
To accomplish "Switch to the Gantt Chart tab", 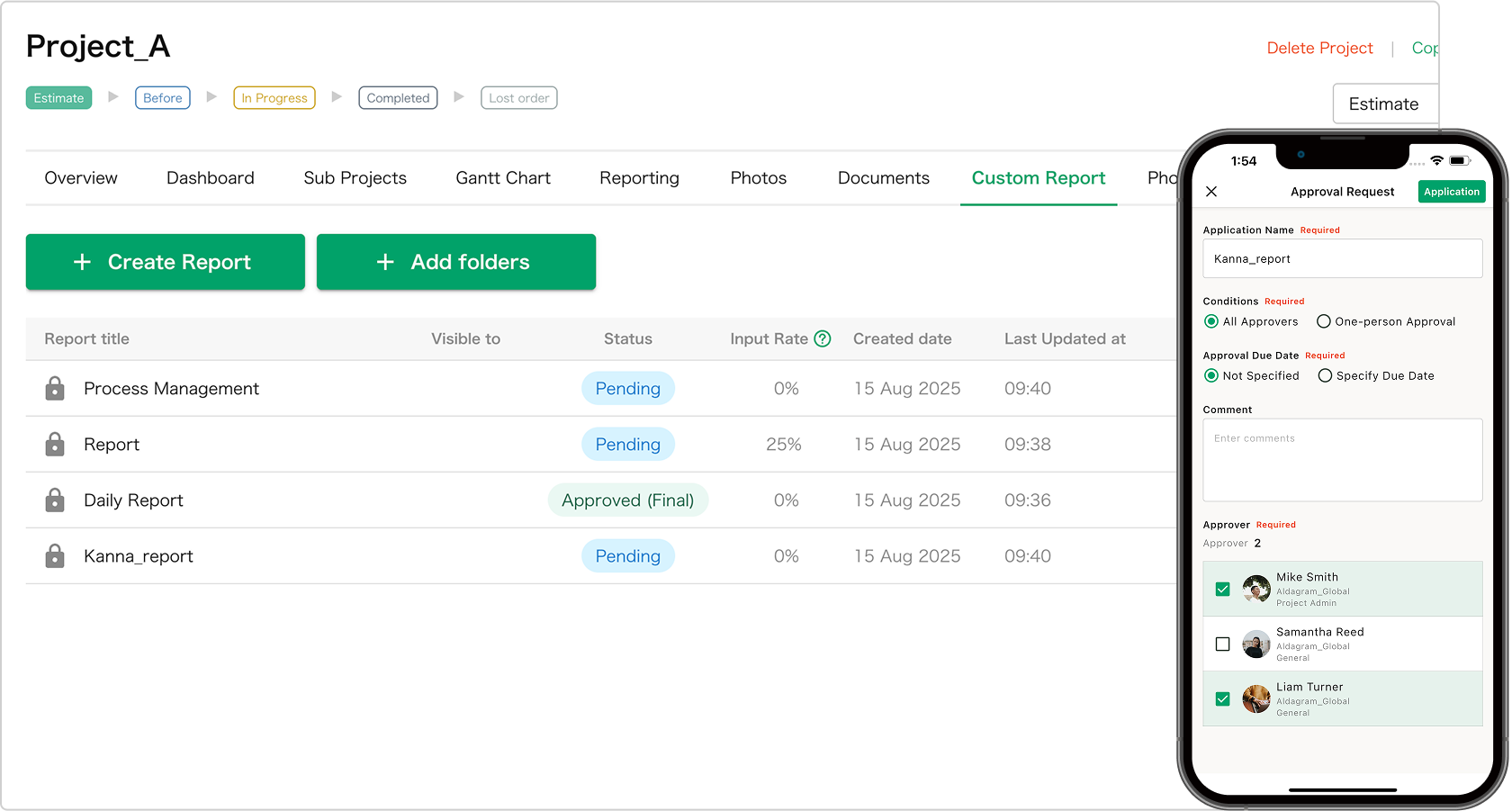I will click(x=502, y=178).
